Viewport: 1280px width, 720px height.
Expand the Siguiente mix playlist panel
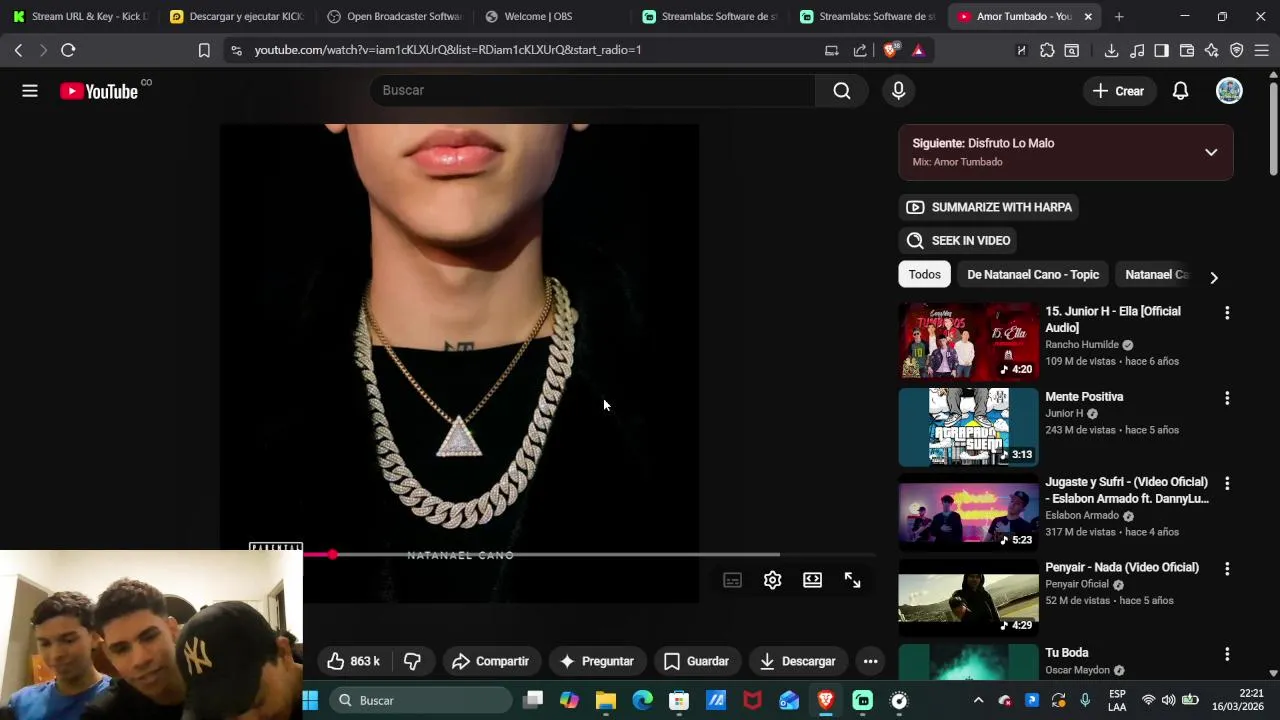(1211, 152)
